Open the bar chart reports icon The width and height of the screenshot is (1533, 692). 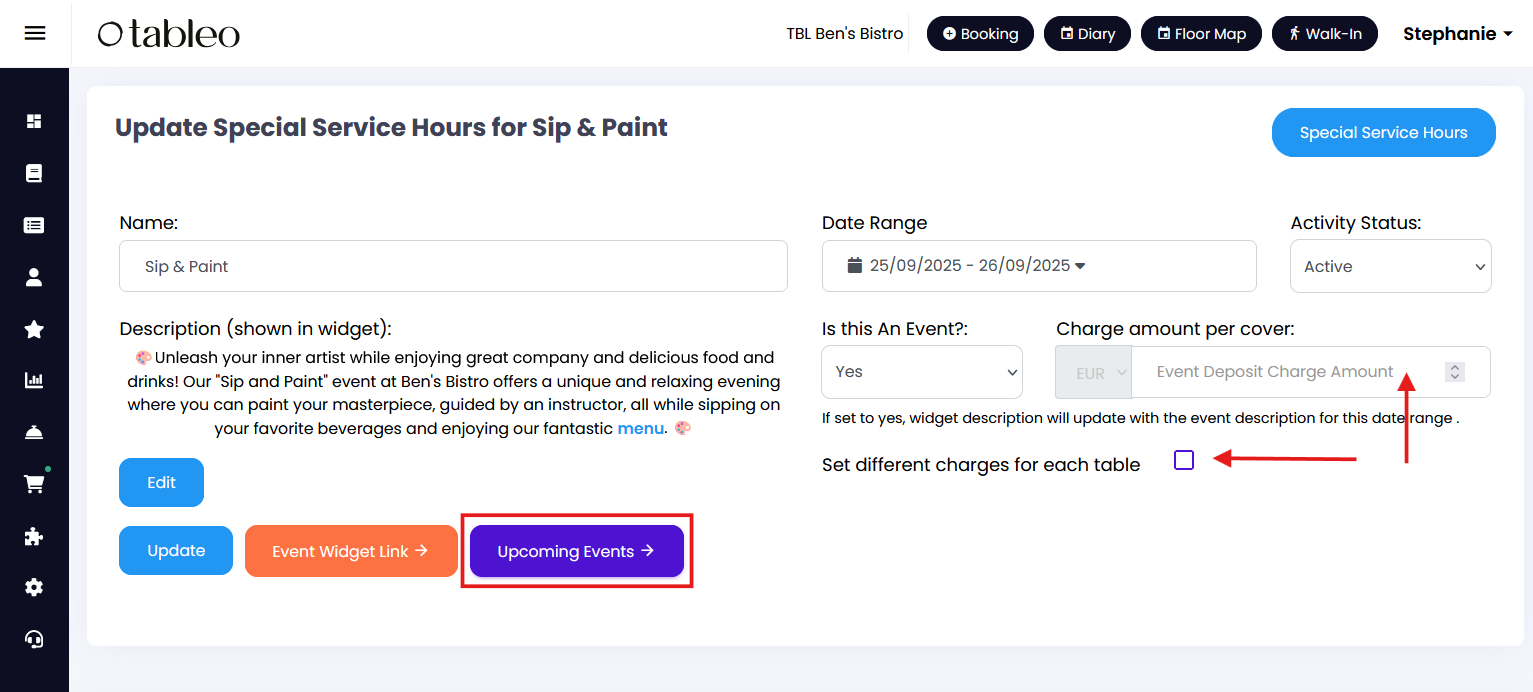pyautogui.click(x=34, y=380)
